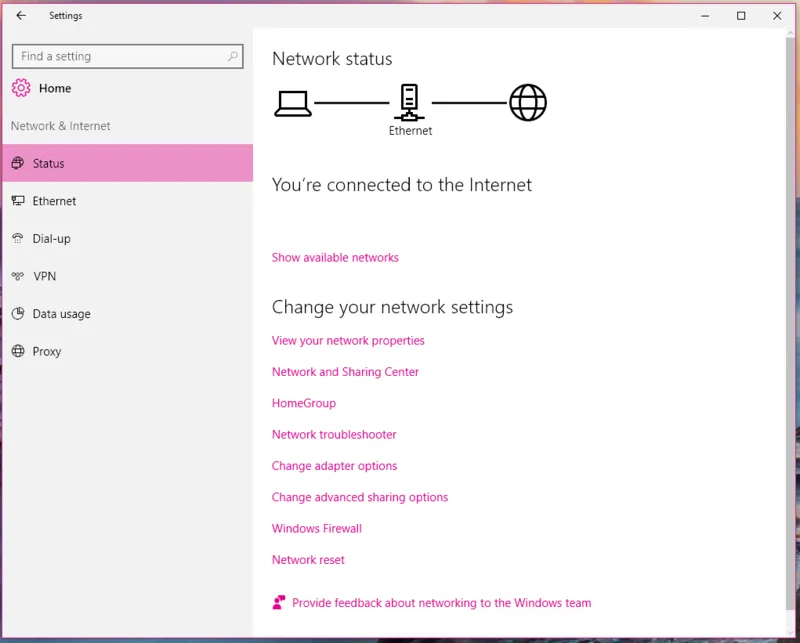Focus the Find a setting search box
Screen dimensions: 800x643
pos(120,56)
